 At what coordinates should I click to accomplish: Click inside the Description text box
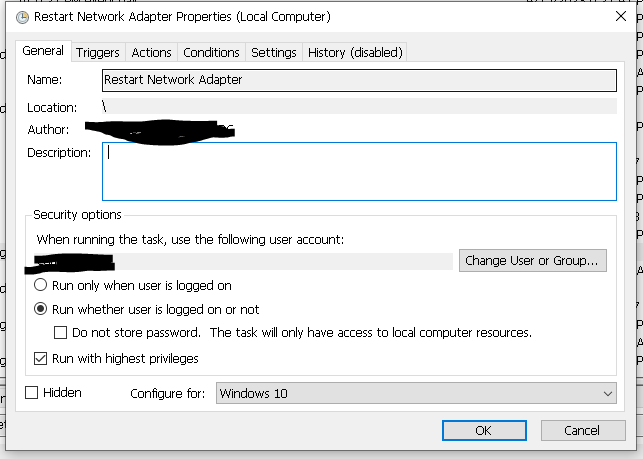[359, 171]
